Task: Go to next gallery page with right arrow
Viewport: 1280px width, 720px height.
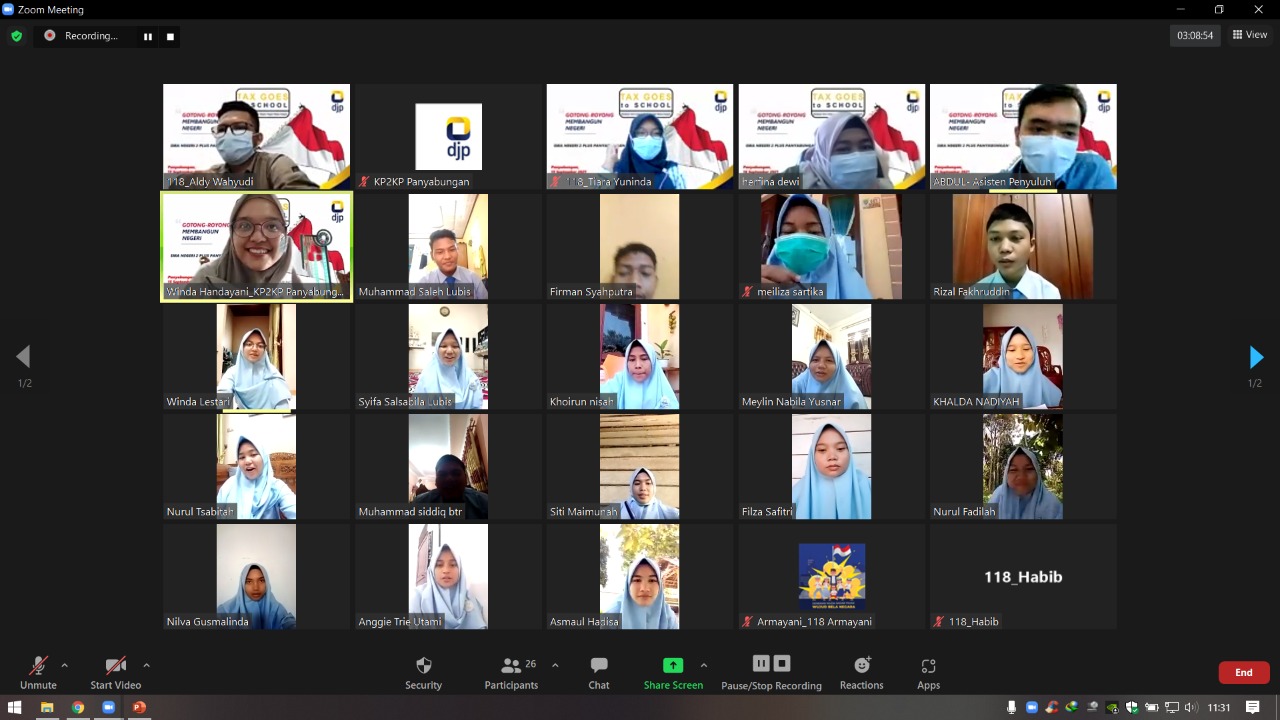Action: pos(1256,357)
